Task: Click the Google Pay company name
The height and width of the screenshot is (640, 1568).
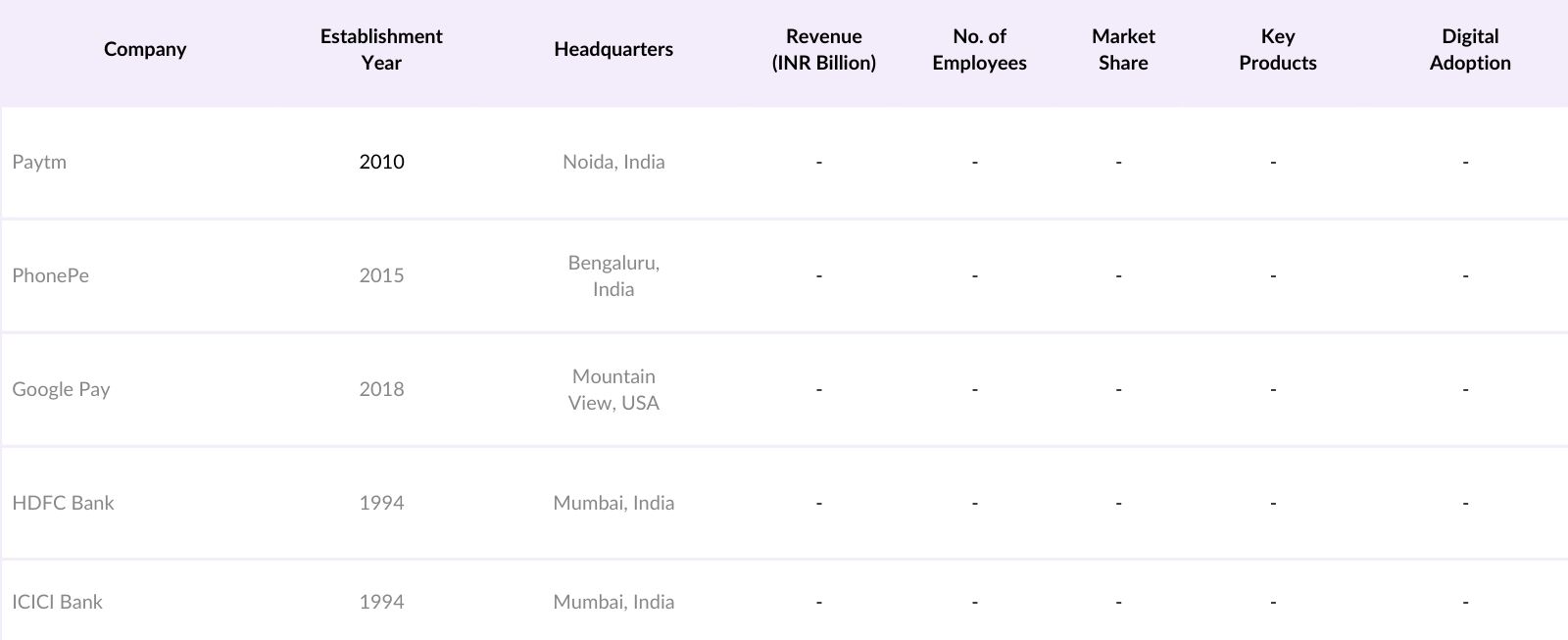Action: coord(61,389)
